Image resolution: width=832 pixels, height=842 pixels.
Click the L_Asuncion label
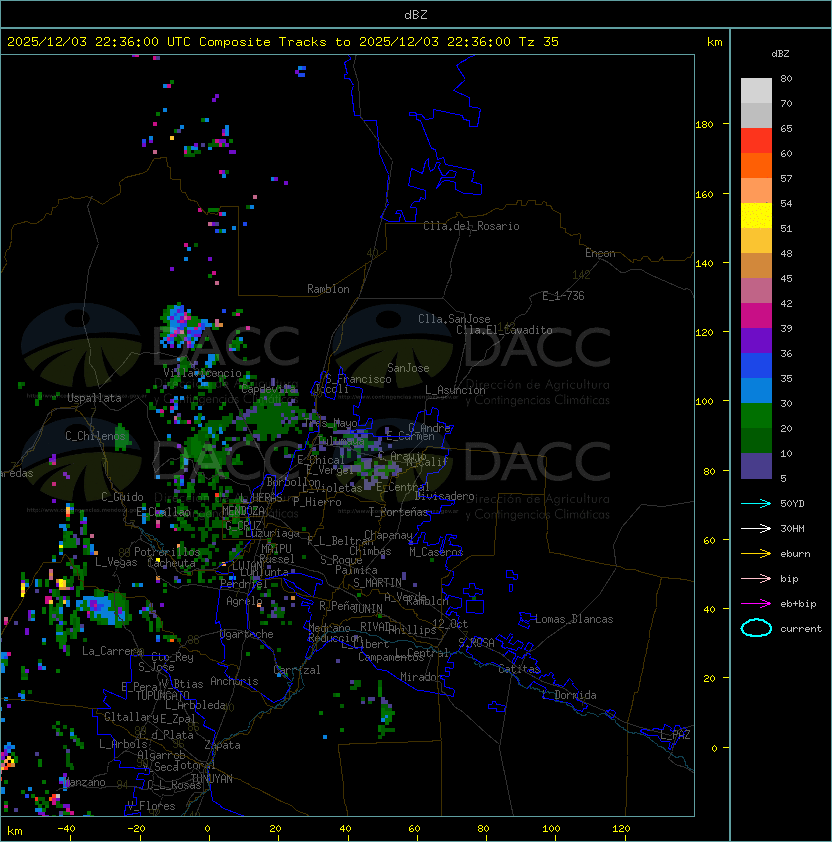455,390
